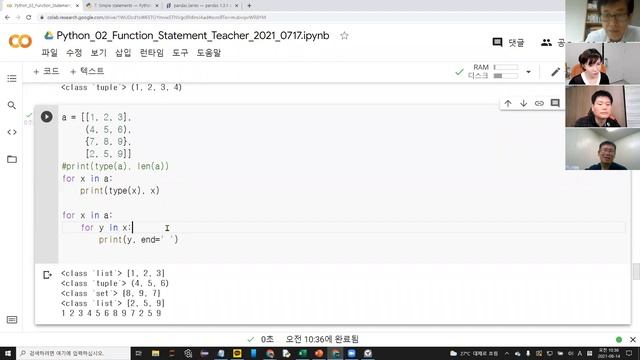This screenshot has height=360, width=640.
Task: Open the 수정 menu
Action: tap(74, 53)
